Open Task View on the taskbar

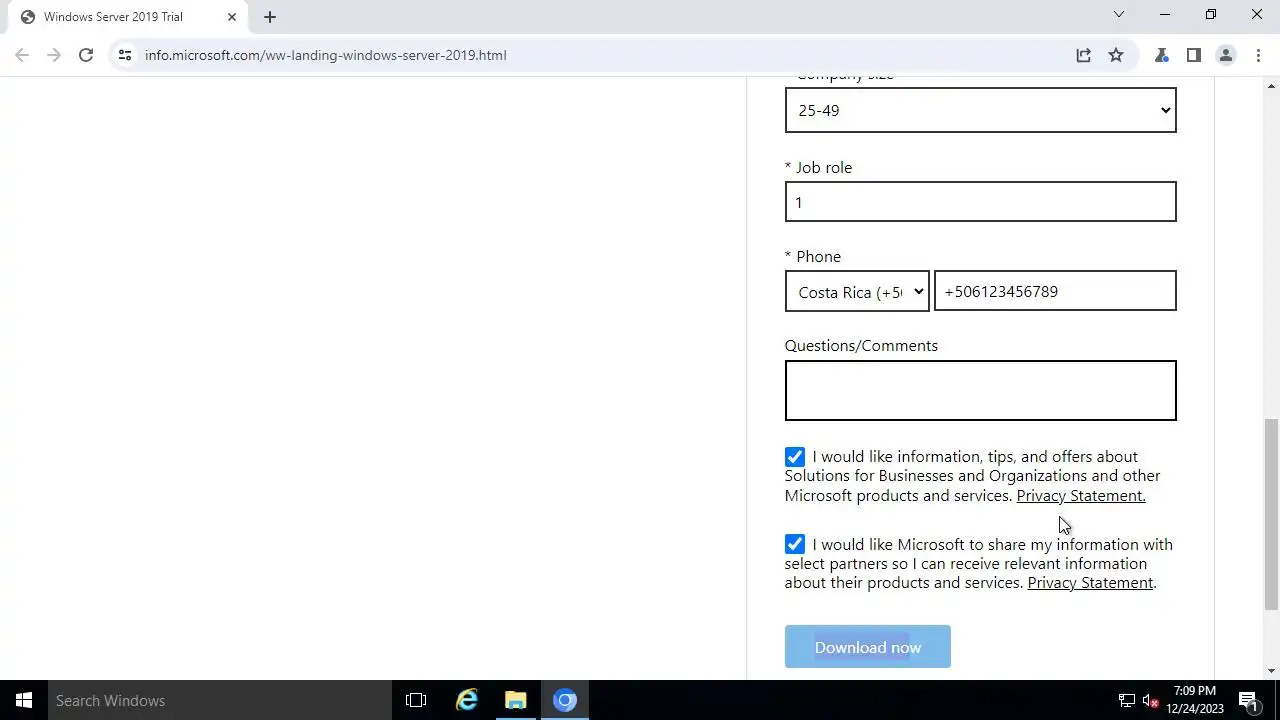click(x=416, y=700)
